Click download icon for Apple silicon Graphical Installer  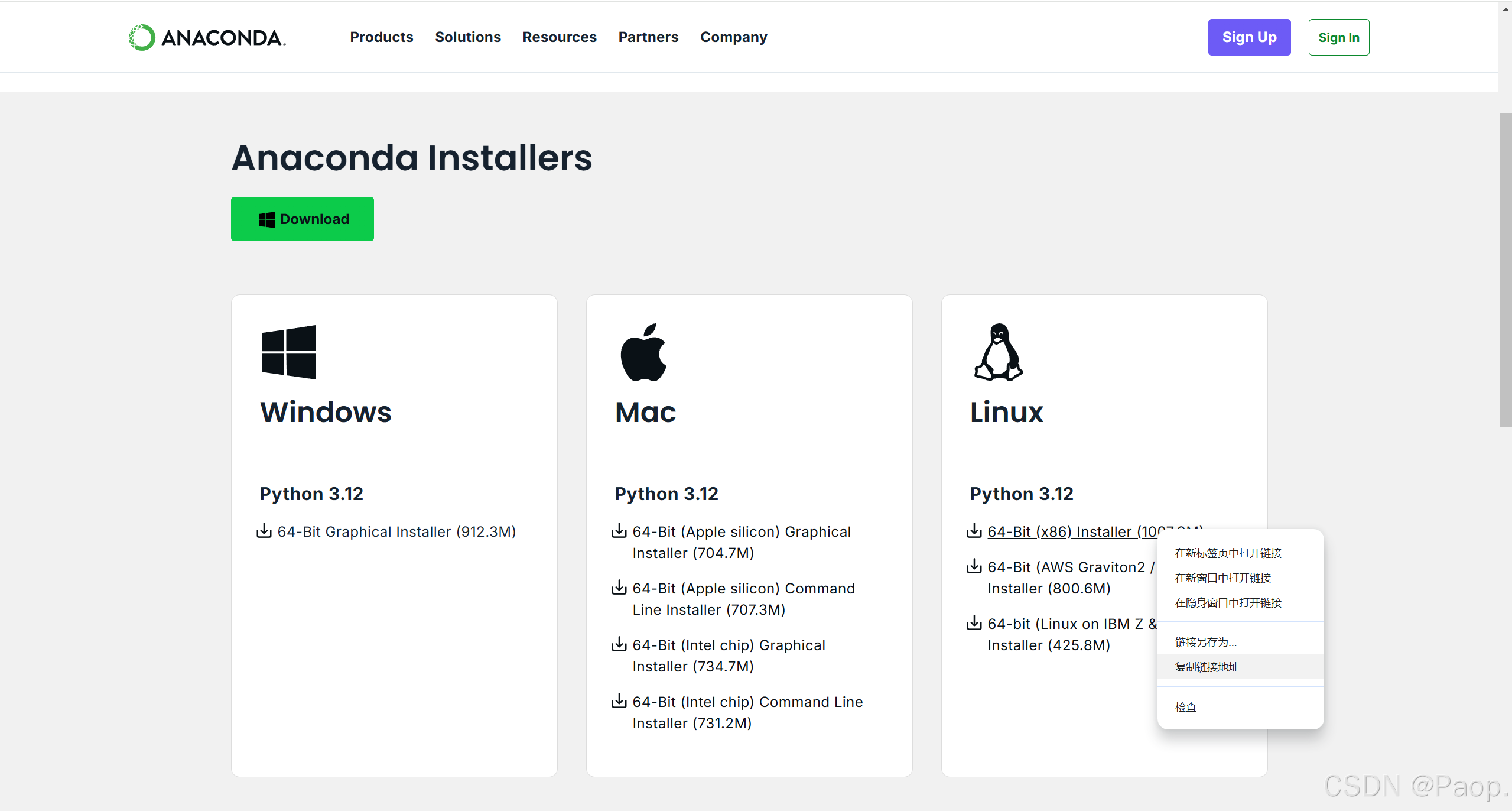coord(619,531)
